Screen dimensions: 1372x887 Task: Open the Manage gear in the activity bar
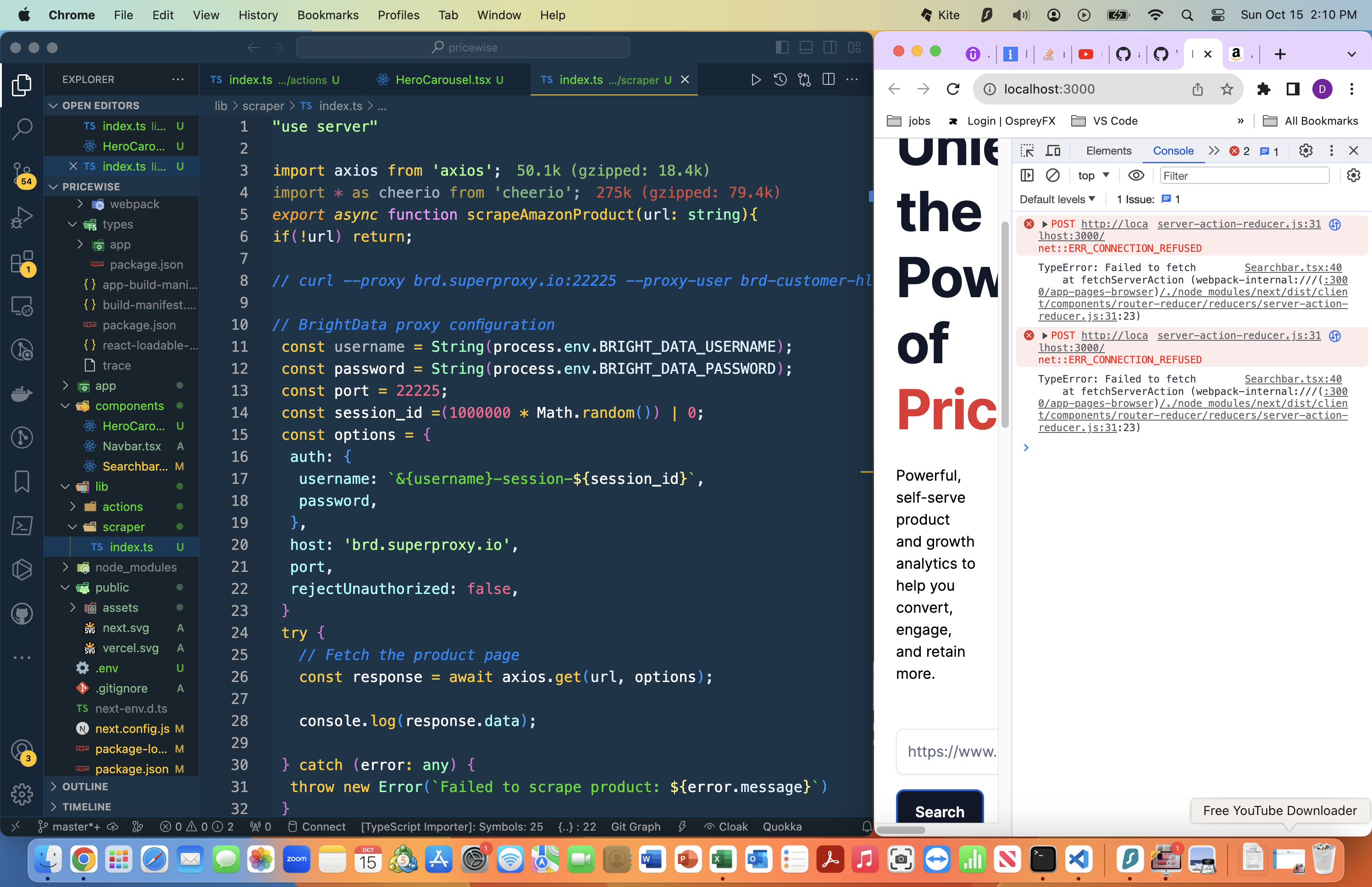tap(22, 794)
